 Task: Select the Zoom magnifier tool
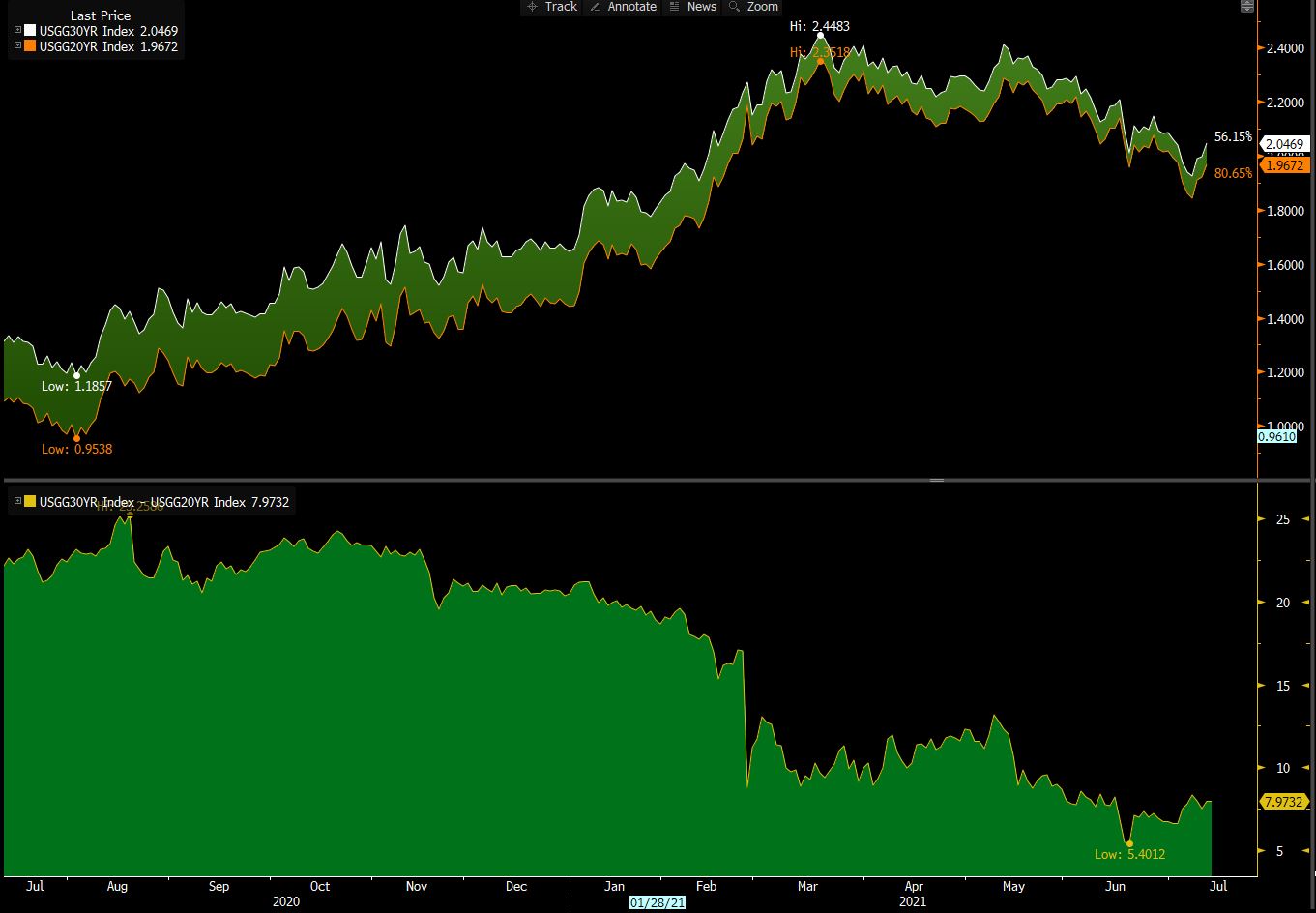(753, 7)
